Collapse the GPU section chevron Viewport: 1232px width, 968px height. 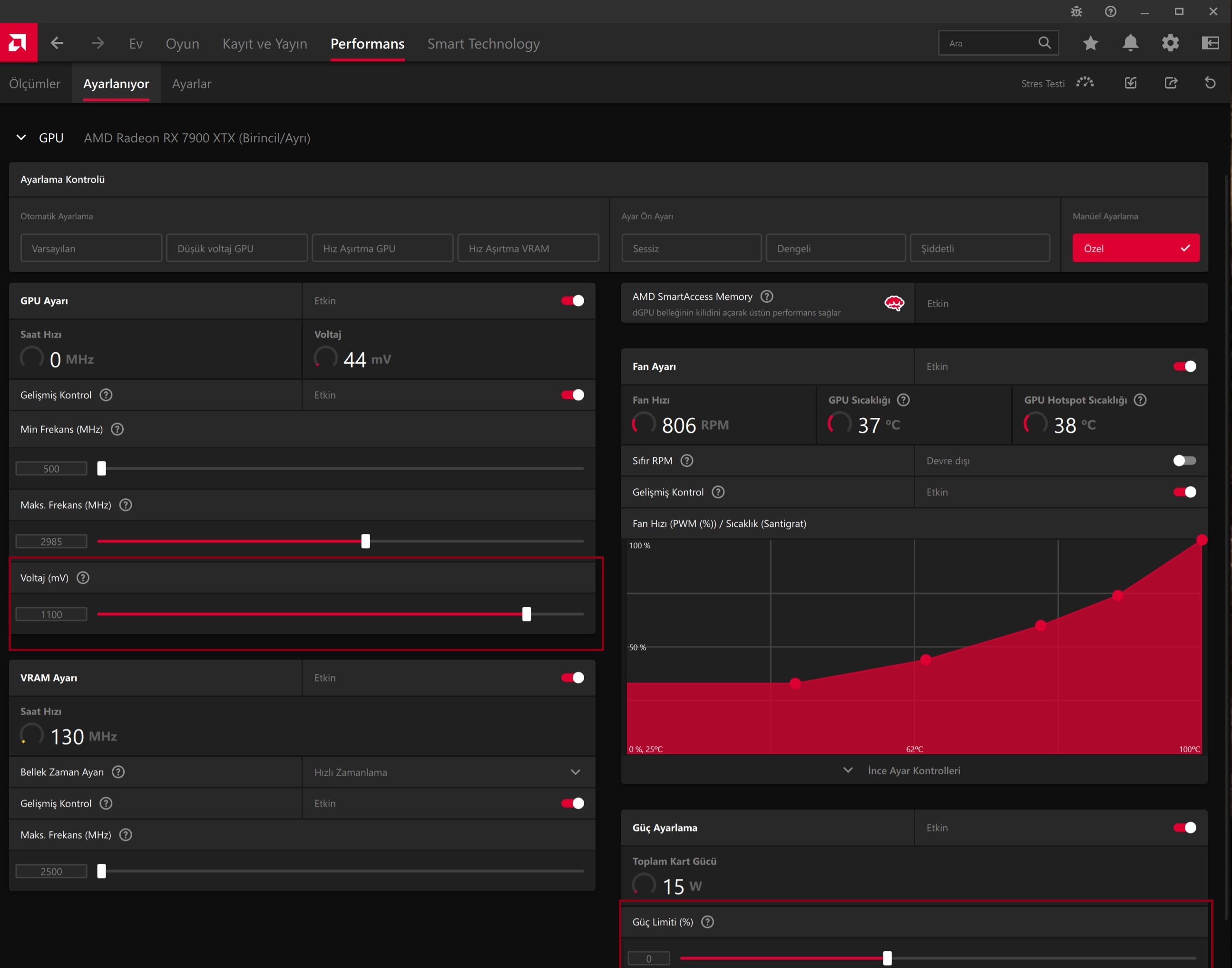click(21, 138)
